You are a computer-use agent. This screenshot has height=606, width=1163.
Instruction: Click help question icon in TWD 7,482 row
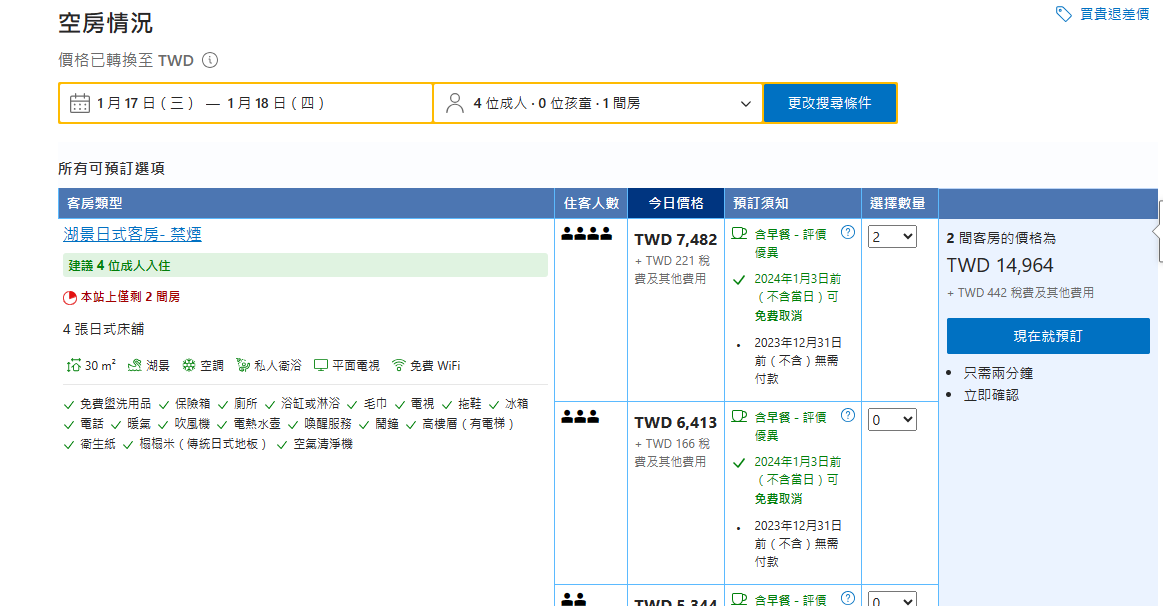click(x=848, y=232)
